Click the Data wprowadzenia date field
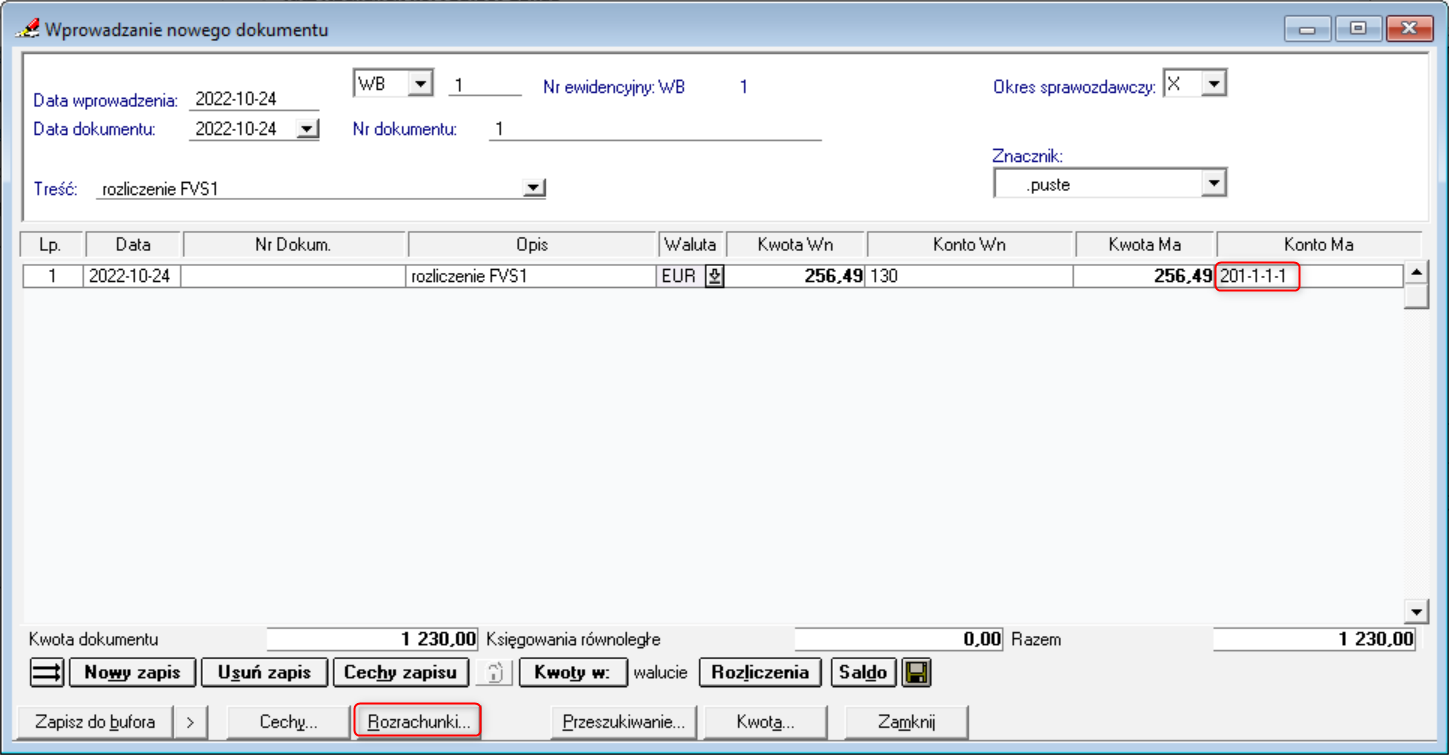The image size is (1449, 755). click(x=254, y=99)
